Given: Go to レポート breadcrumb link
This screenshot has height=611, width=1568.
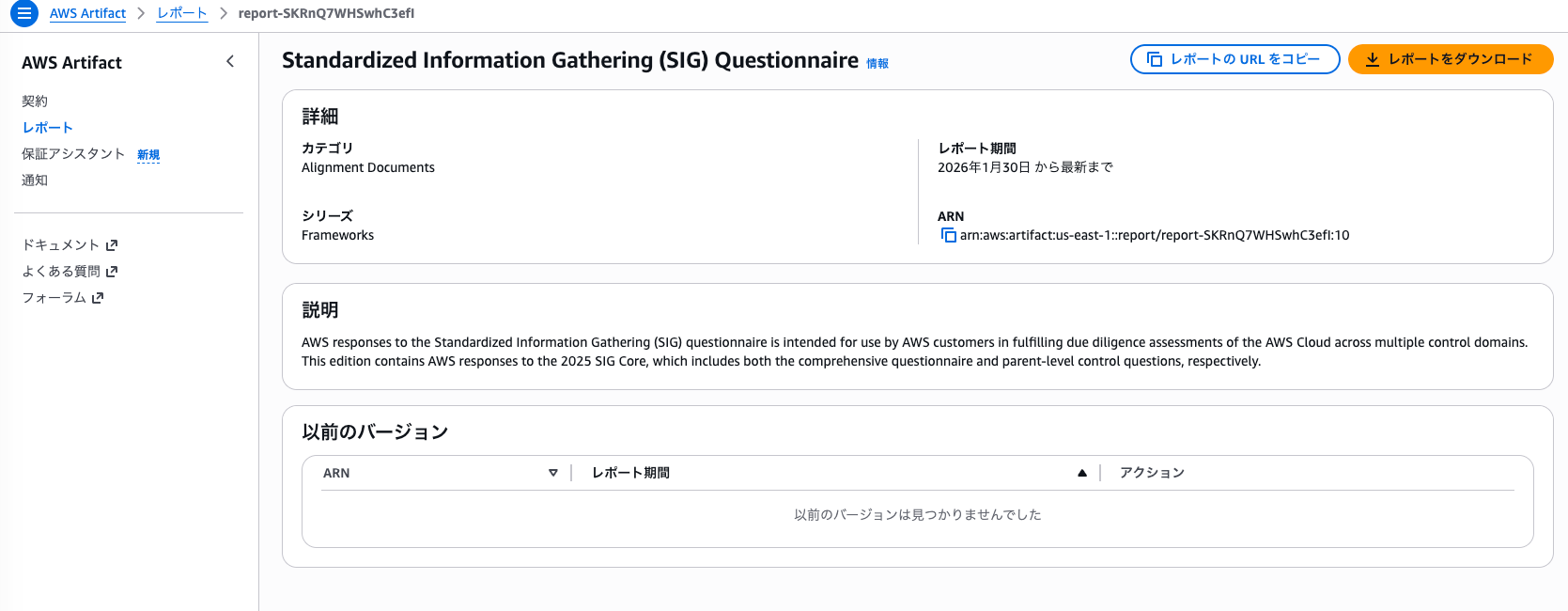Looking at the screenshot, I should [x=182, y=13].
